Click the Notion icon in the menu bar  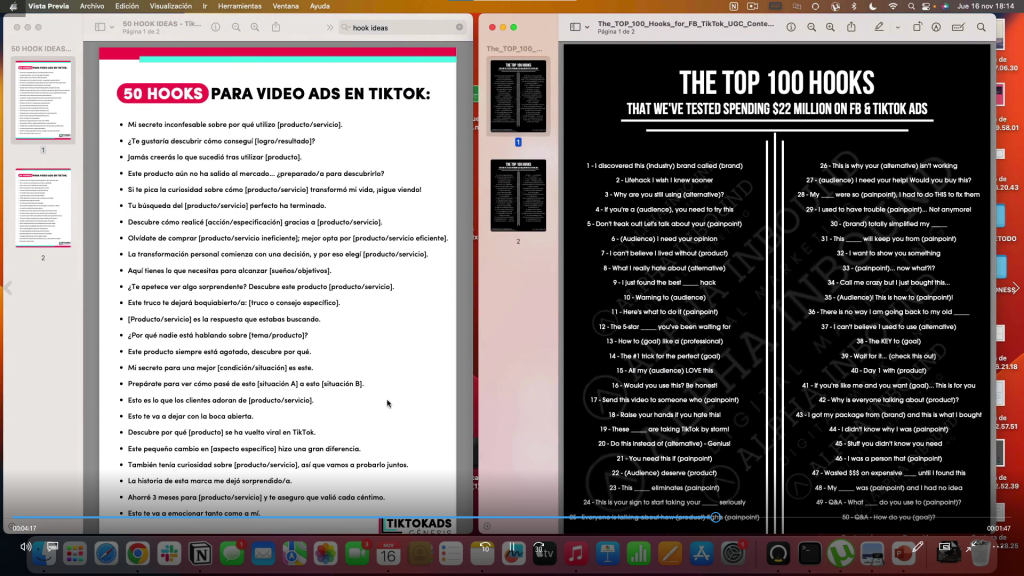[x=734, y=7]
